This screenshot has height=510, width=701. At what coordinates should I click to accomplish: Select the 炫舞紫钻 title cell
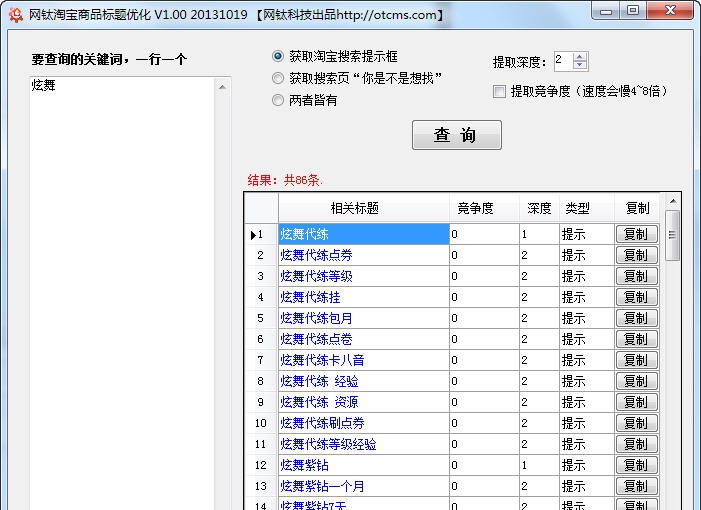(x=363, y=465)
